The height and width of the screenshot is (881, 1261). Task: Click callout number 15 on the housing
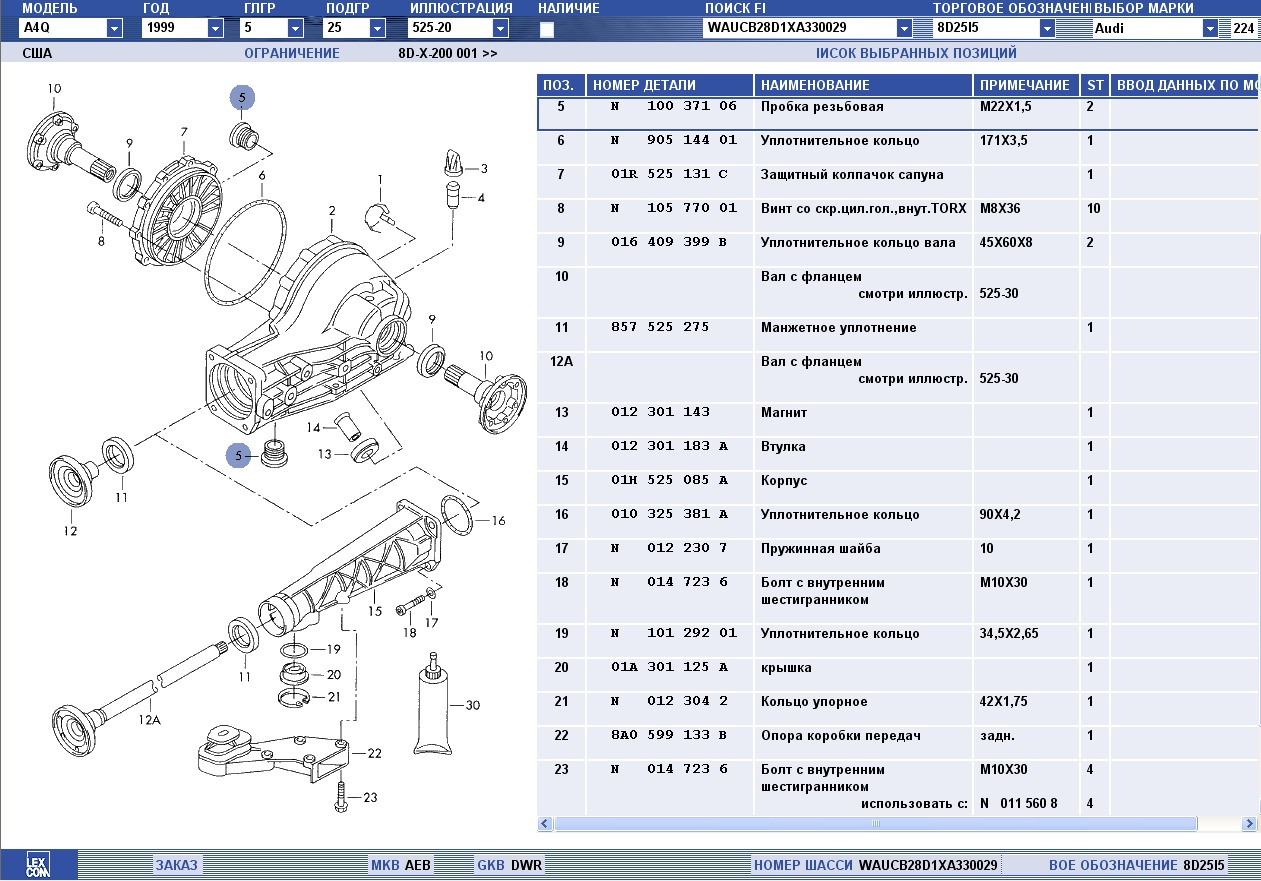point(374,610)
